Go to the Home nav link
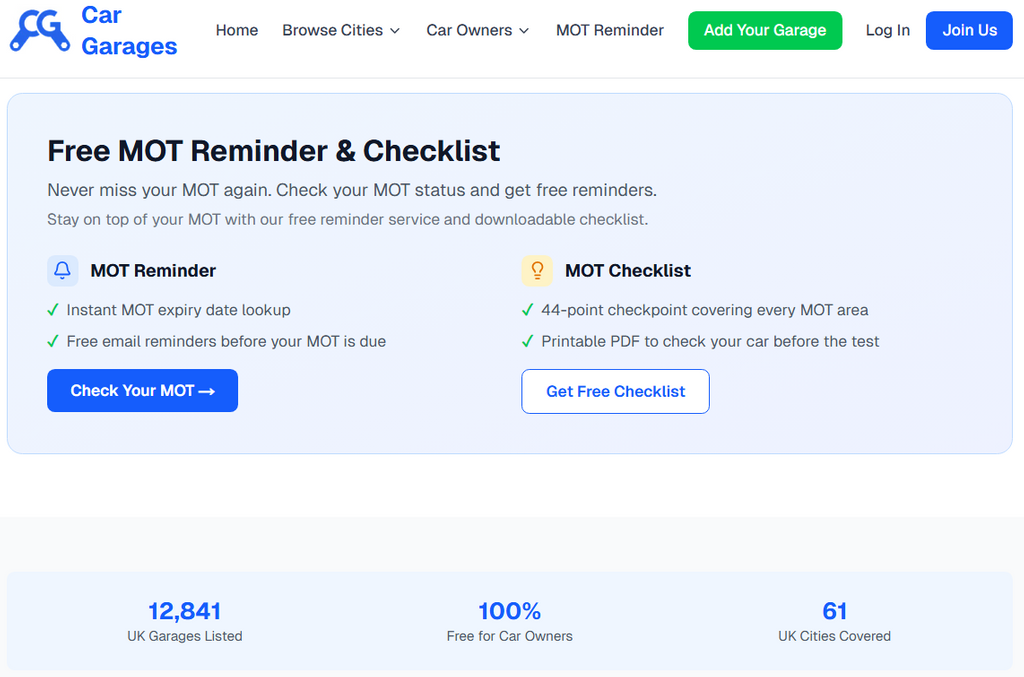 pos(237,30)
